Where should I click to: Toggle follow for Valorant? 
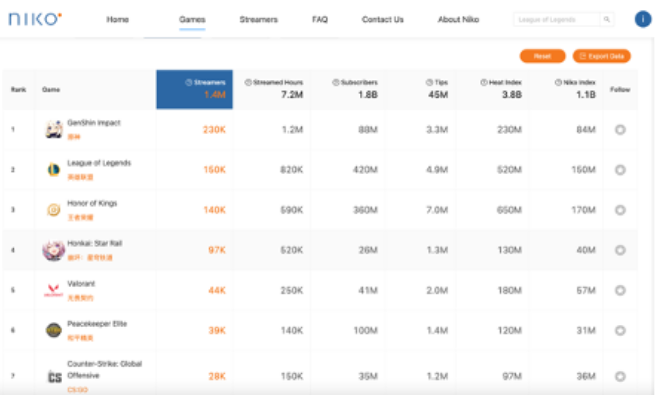pyautogui.click(x=620, y=290)
